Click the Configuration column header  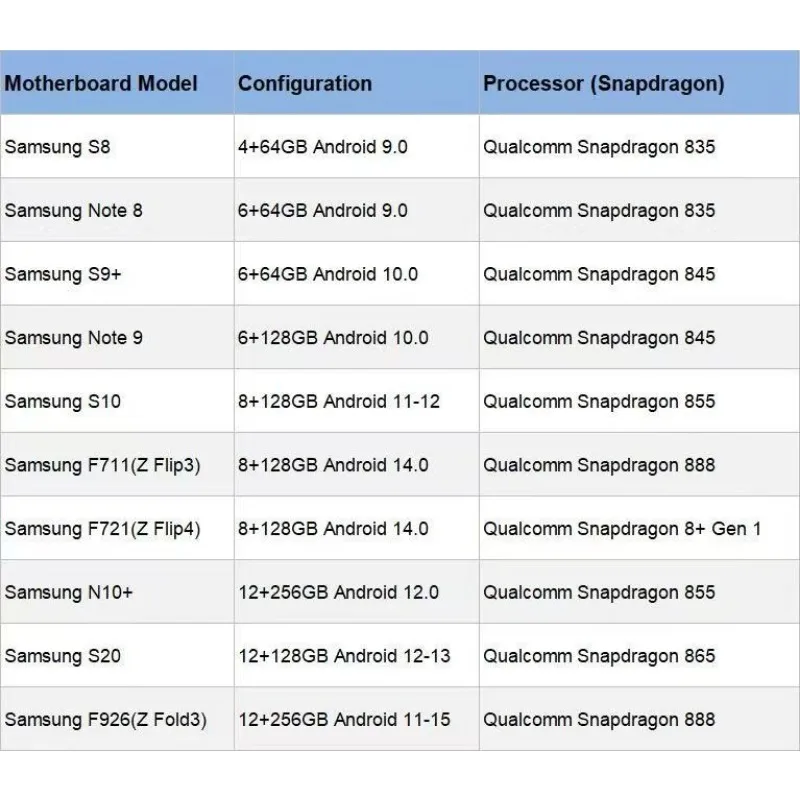coord(305,83)
